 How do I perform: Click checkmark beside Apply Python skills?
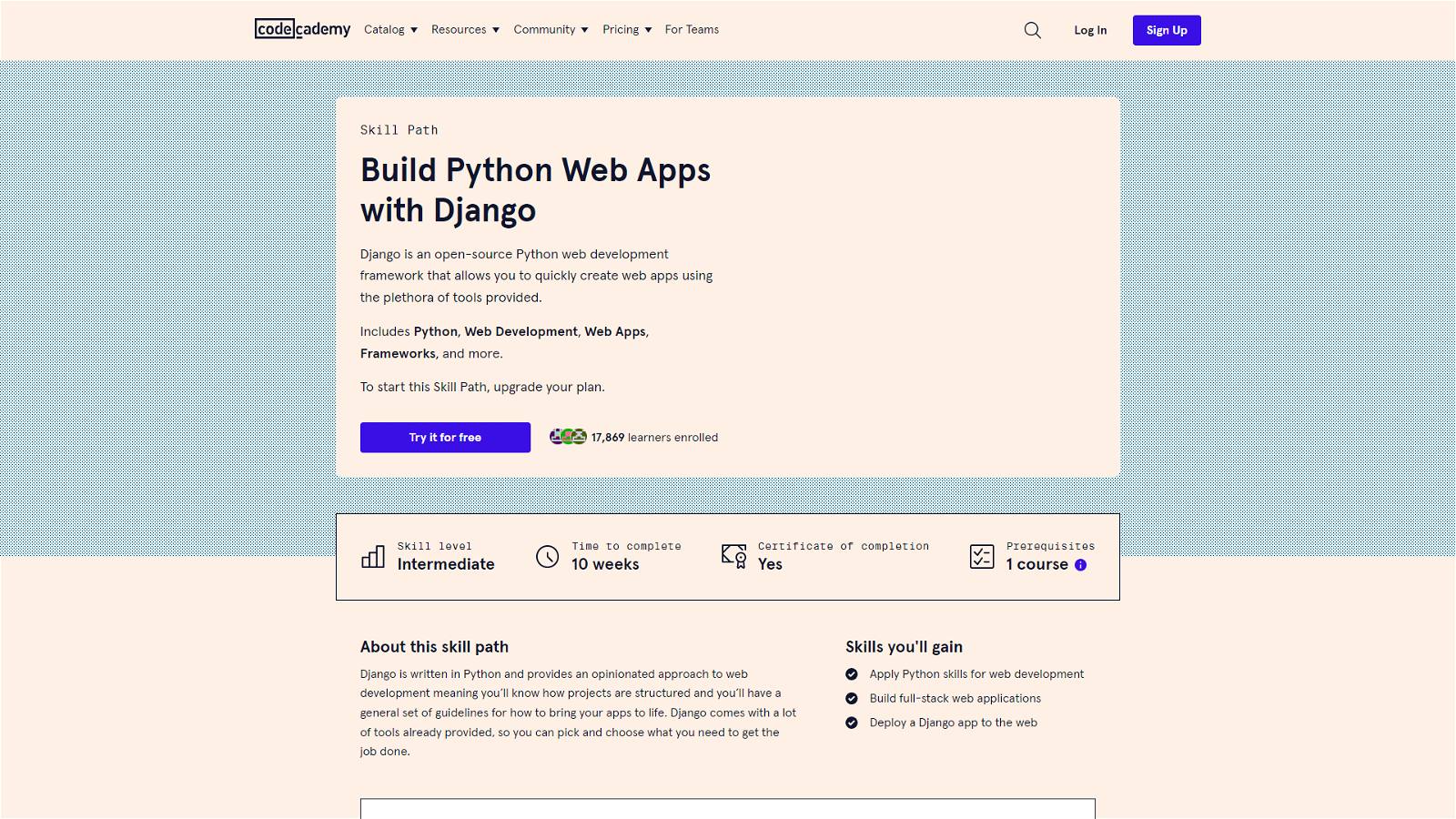[852, 674]
